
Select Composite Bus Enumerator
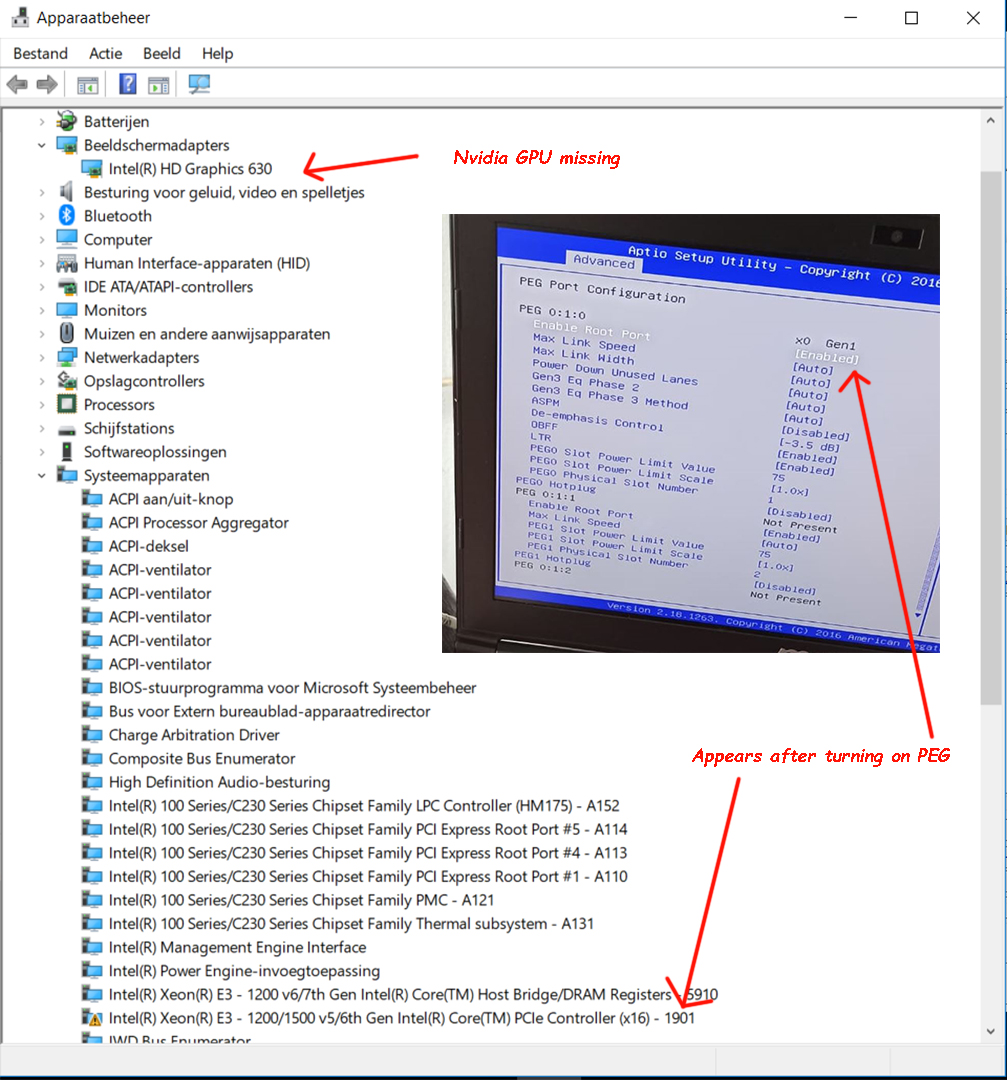202,758
